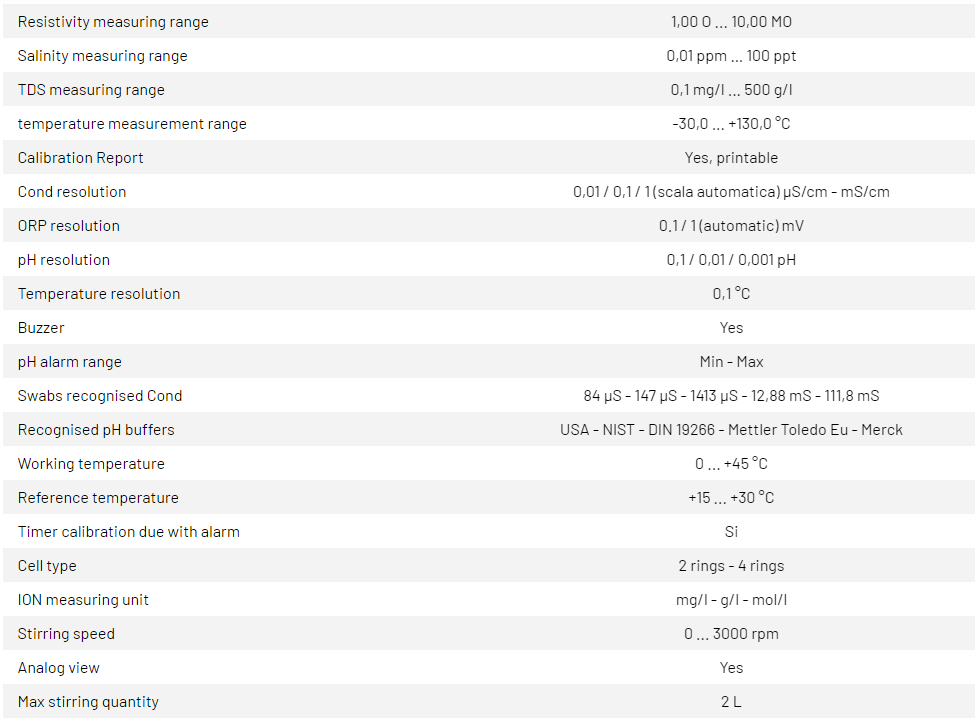Image resolution: width=977 pixels, height=722 pixels.
Task: Click the Calibration Report row label
Action: (x=80, y=158)
